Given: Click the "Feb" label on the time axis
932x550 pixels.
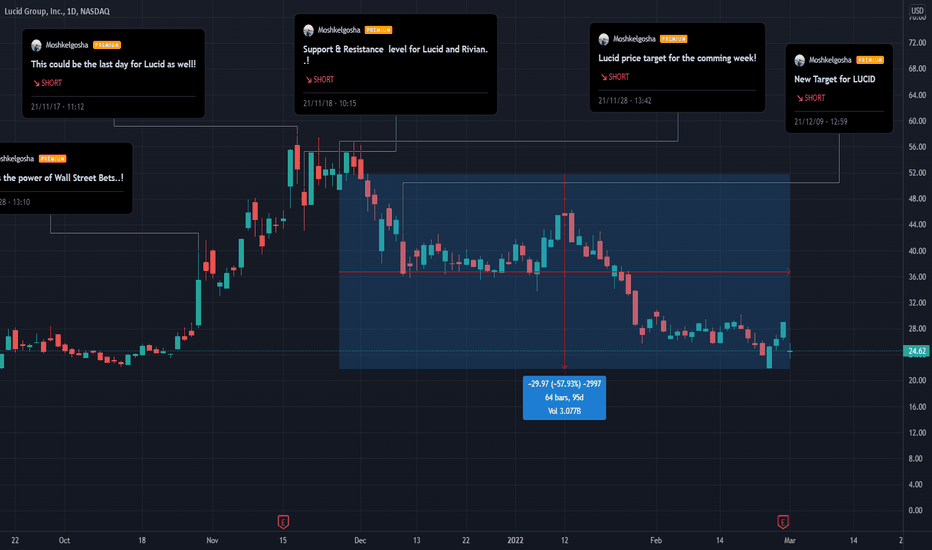Looking at the screenshot, I should point(656,540).
